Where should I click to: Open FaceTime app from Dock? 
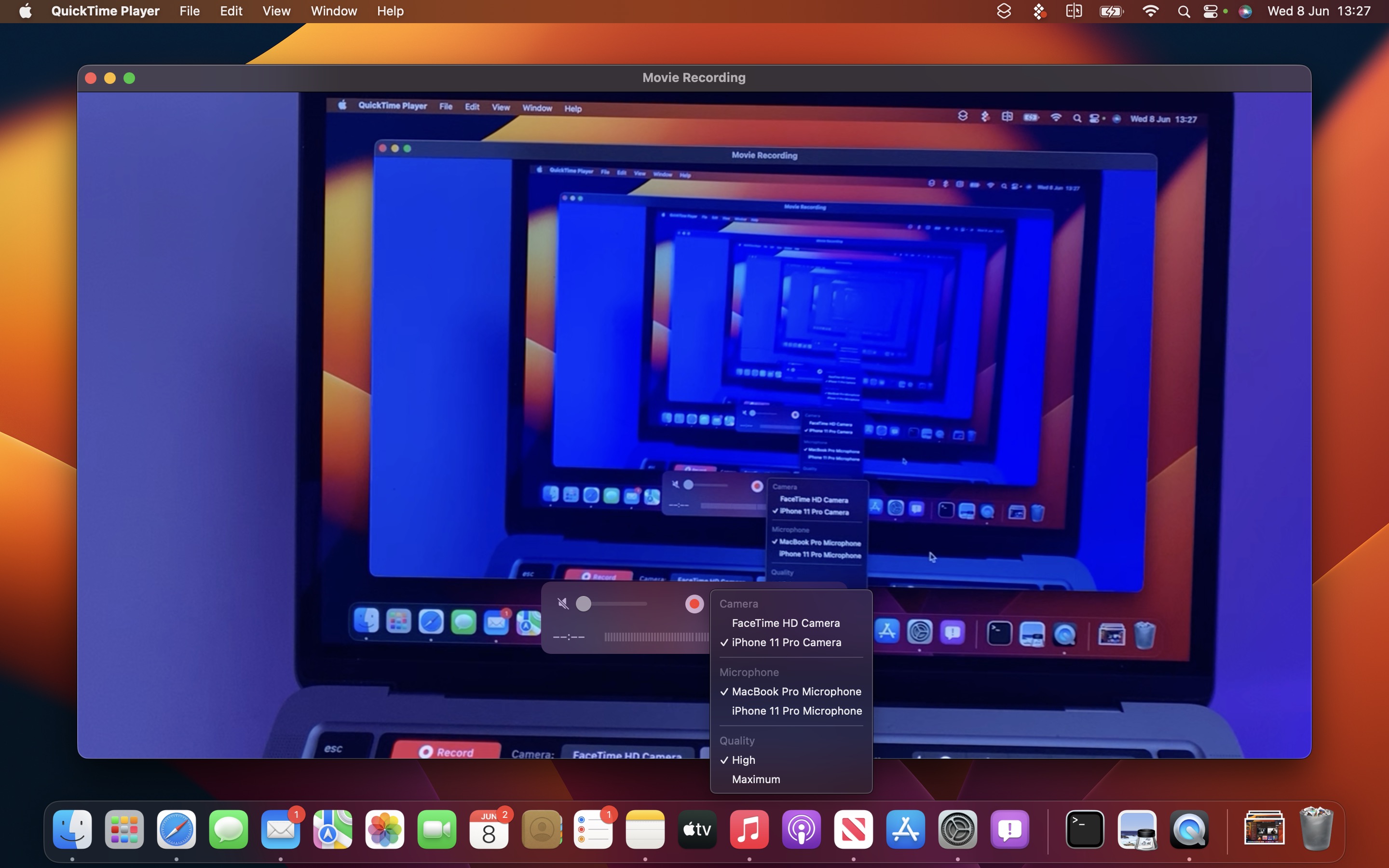pos(436,829)
